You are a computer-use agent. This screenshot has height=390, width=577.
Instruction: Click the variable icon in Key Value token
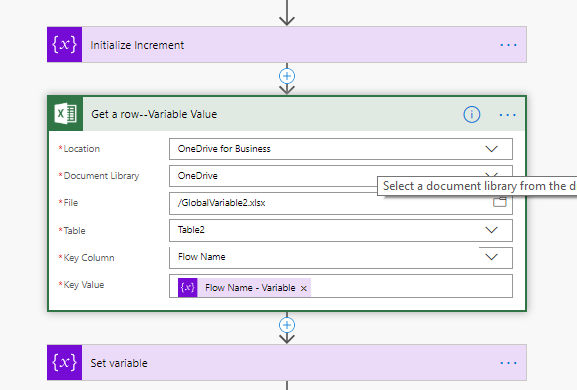188,287
